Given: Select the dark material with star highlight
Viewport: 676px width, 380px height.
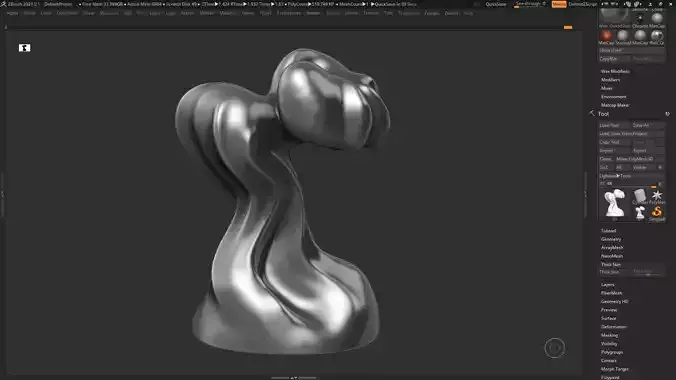Looking at the screenshot, I should [x=640, y=18].
